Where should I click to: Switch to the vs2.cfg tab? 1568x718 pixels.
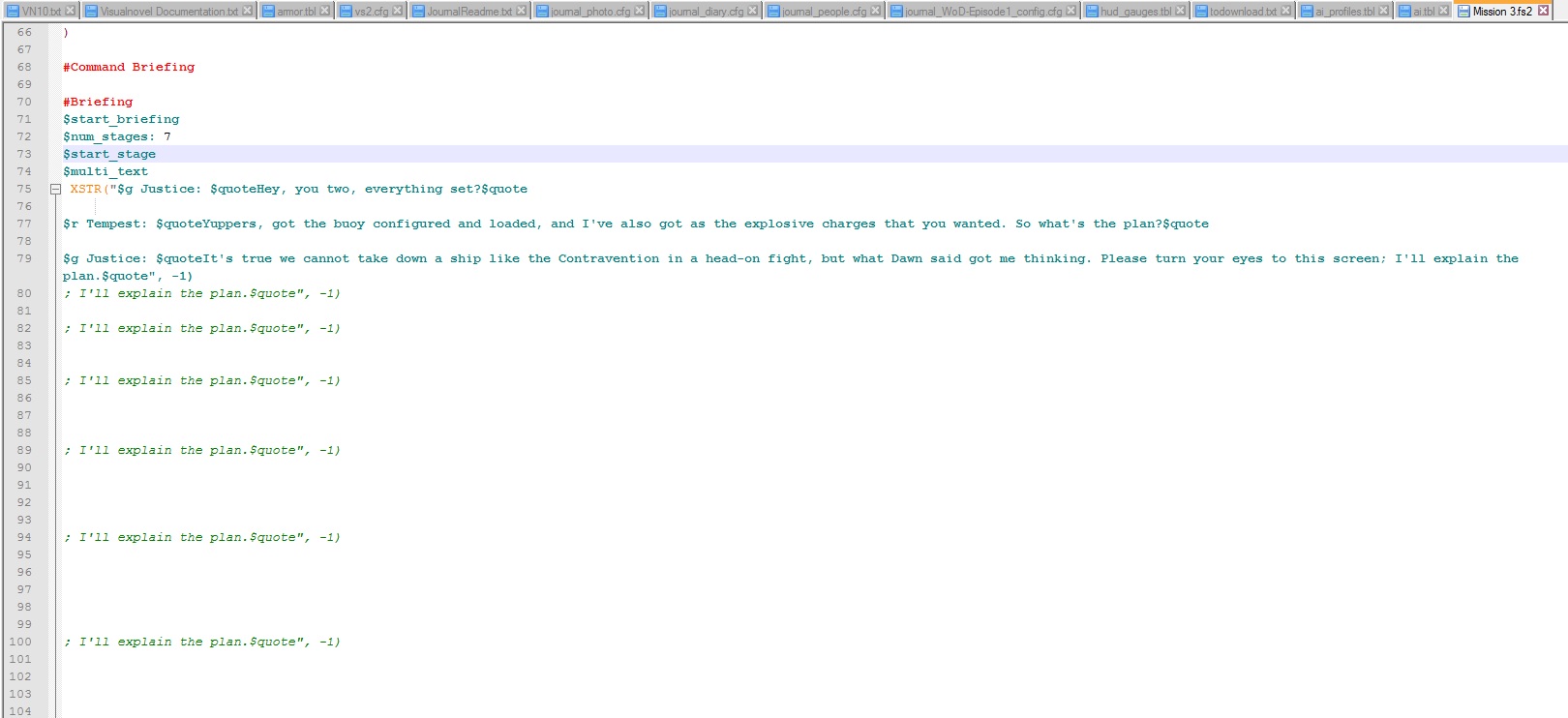(371, 11)
